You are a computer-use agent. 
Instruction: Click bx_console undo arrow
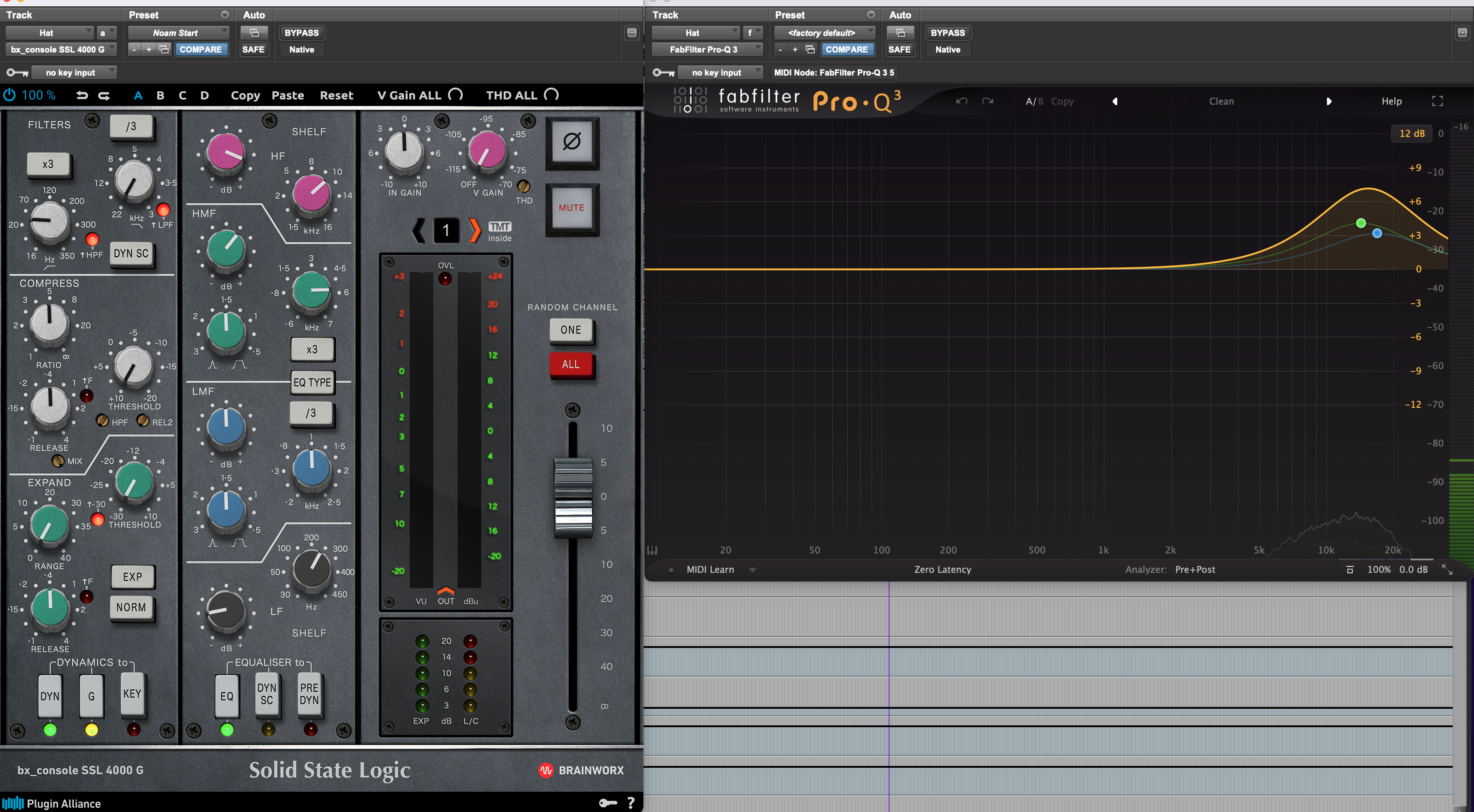pyautogui.click(x=82, y=95)
